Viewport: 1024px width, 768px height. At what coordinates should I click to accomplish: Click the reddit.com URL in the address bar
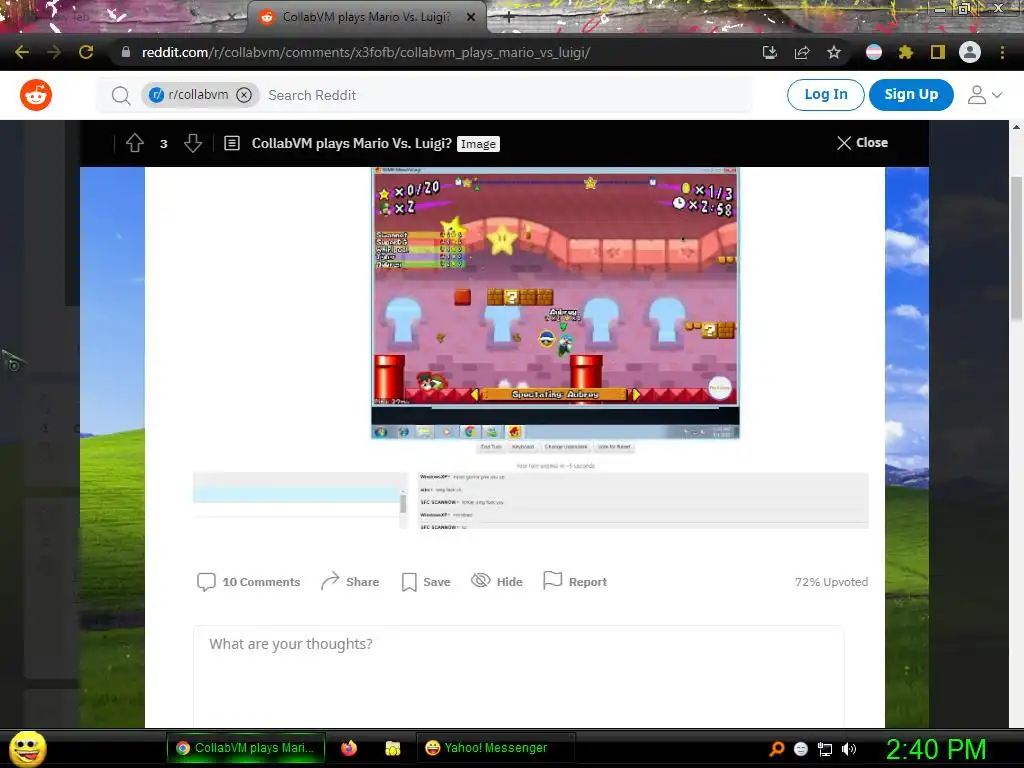coord(366,52)
